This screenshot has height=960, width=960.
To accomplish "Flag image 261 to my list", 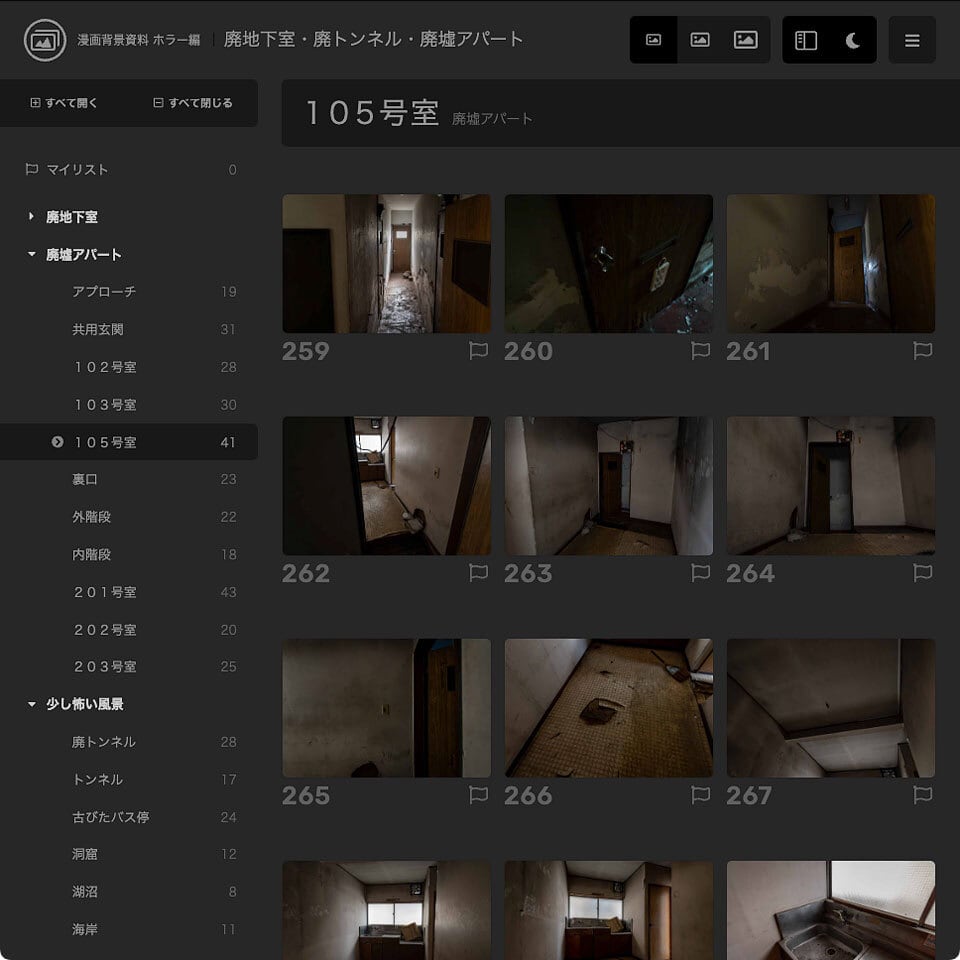I will tap(923, 350).
